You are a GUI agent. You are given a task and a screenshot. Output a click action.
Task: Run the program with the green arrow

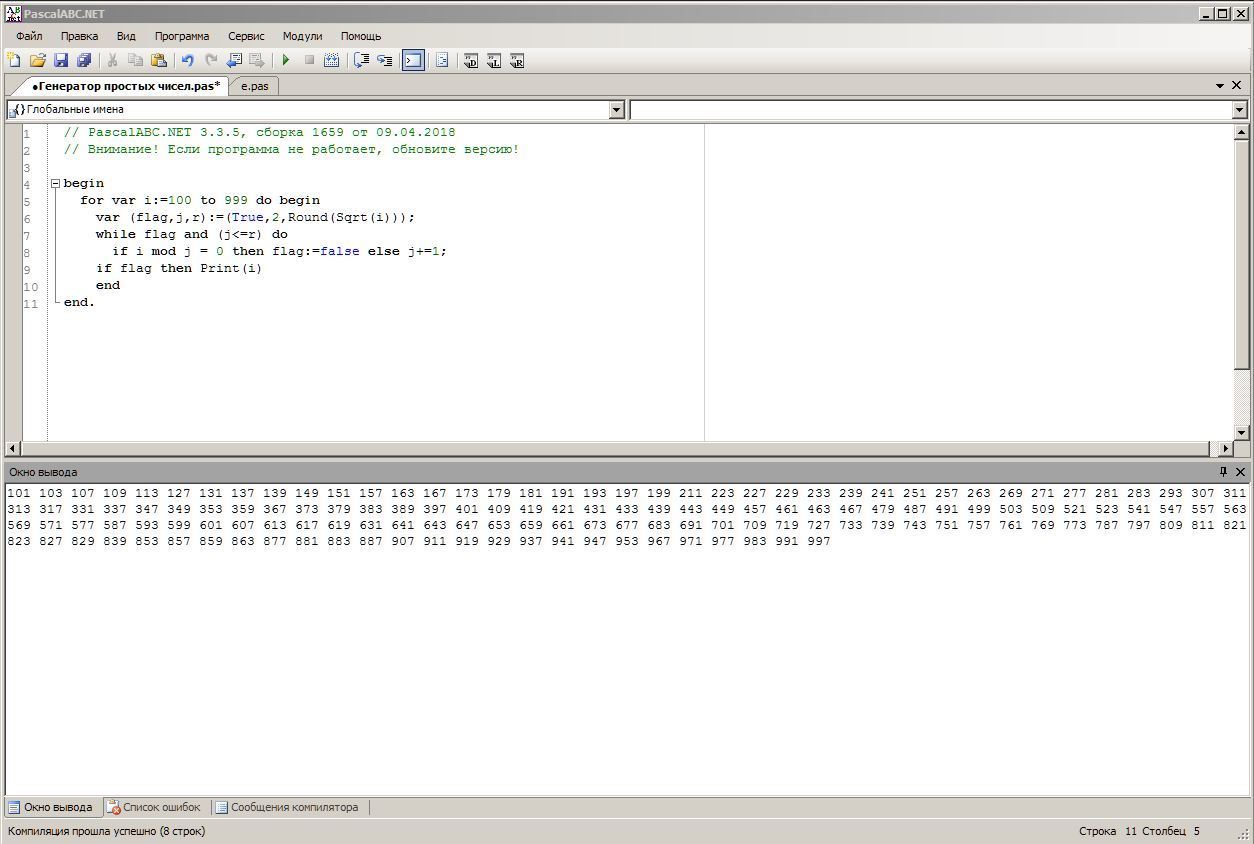[286, 61]
